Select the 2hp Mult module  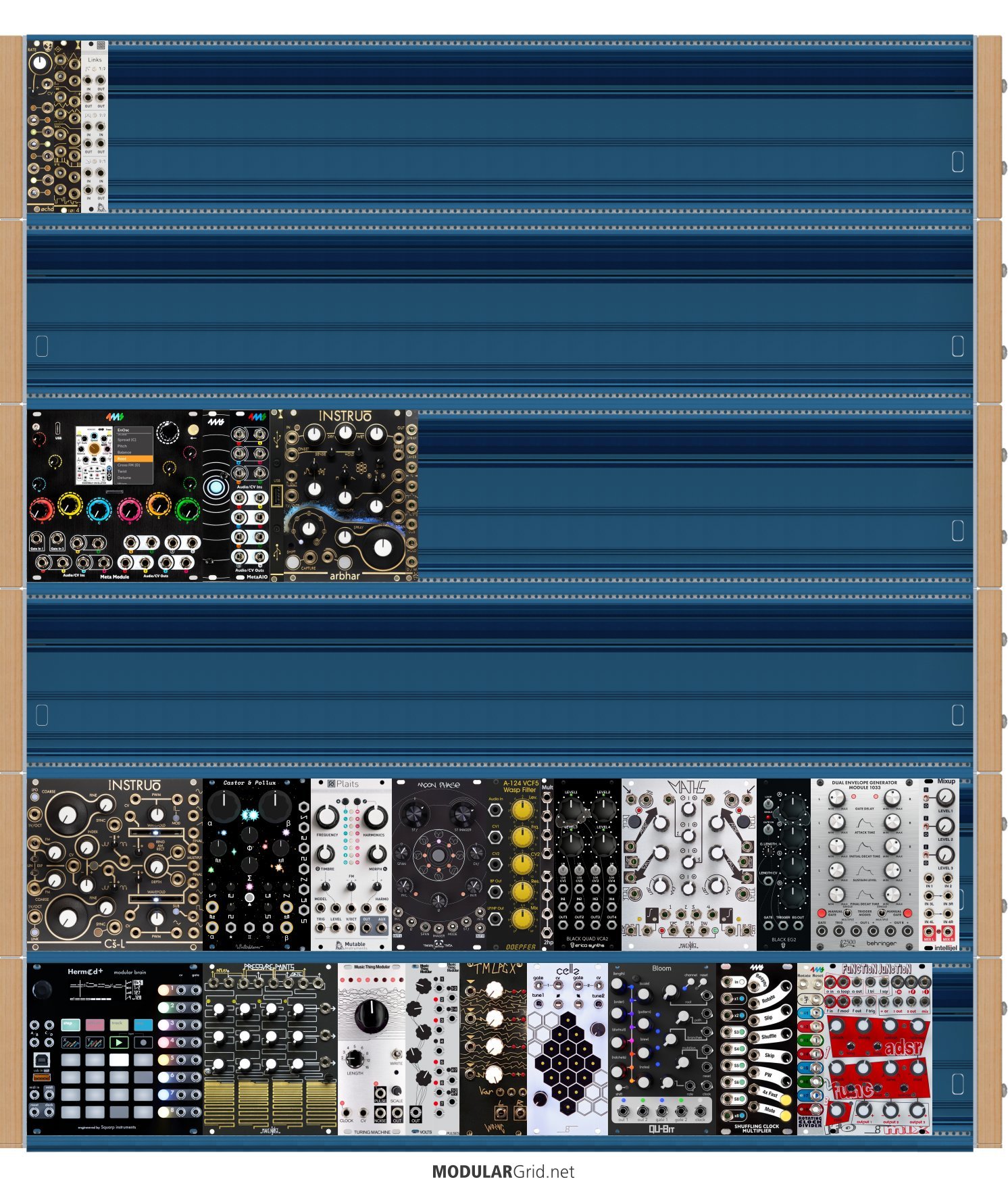tap(547, 864)
